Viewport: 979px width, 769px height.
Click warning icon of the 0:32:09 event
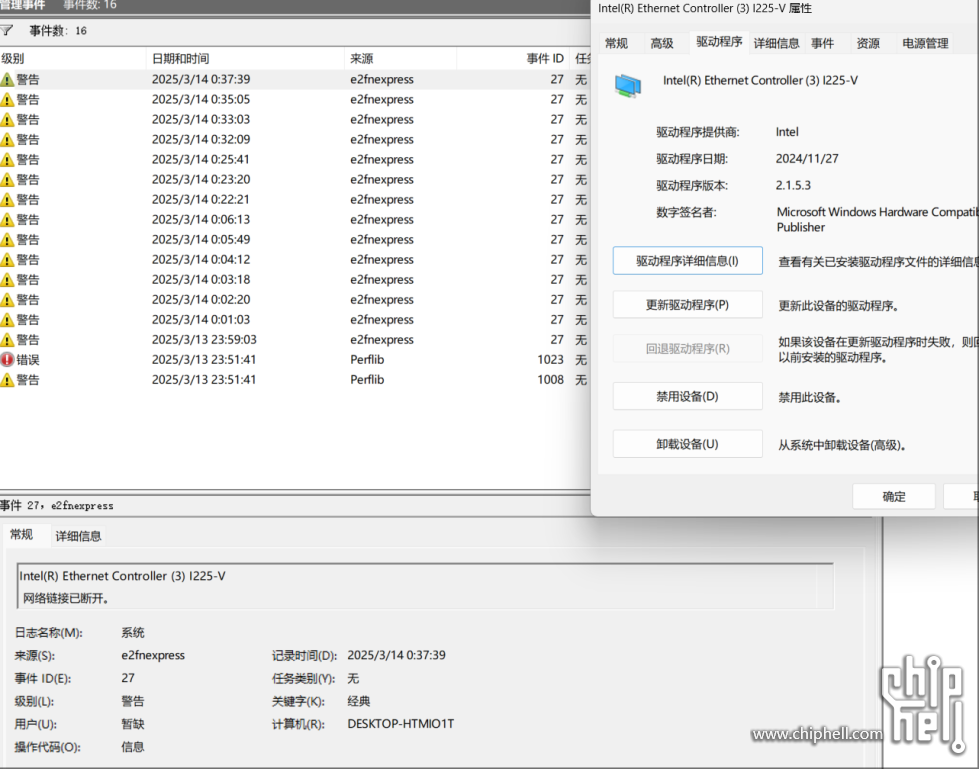[x=7, y=139]
